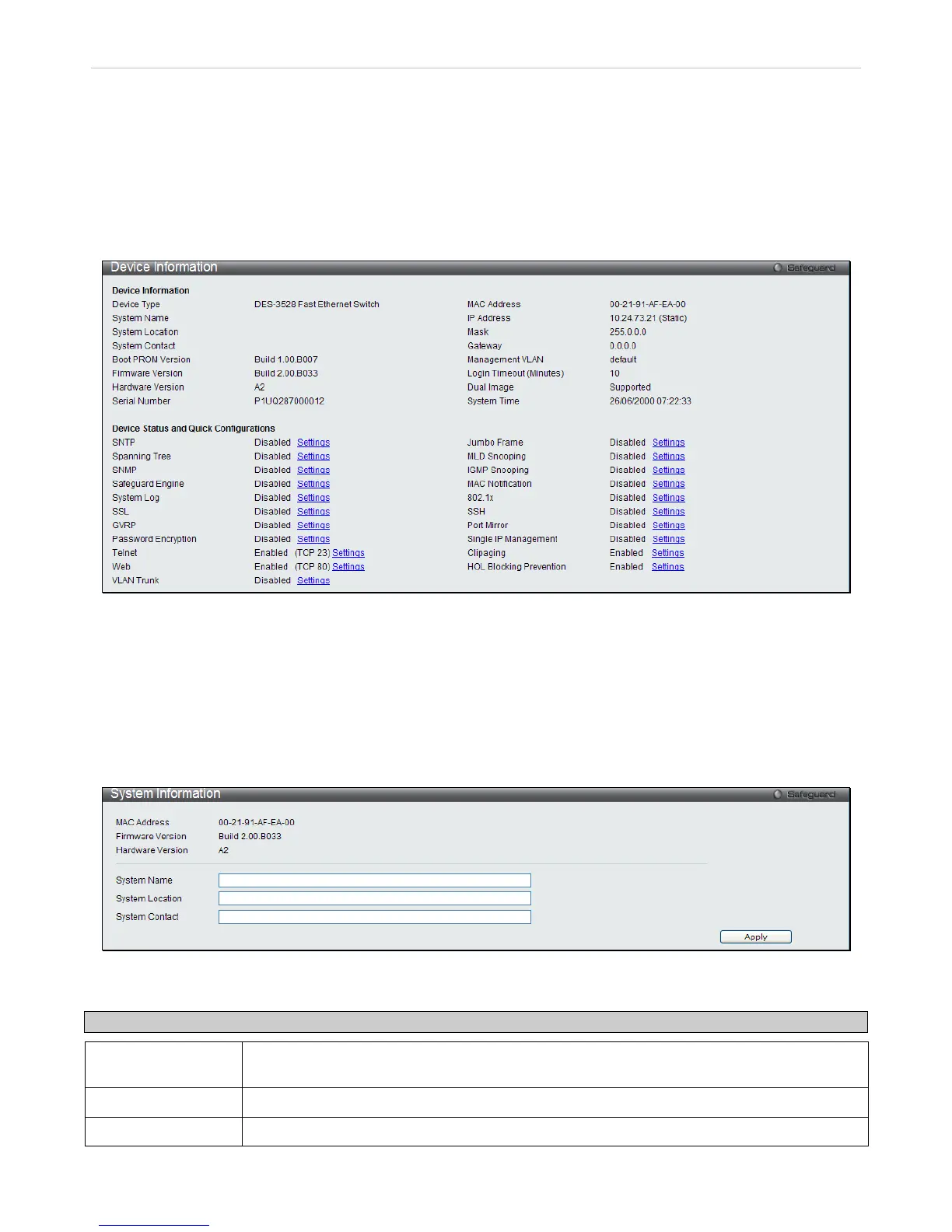Open the SSL Settings link
The height and width of the screenshot is (1232, 952).
tap(313, 512)
